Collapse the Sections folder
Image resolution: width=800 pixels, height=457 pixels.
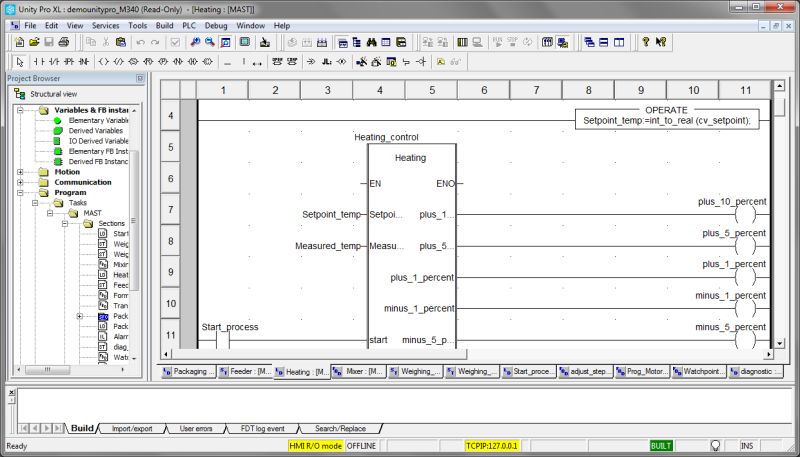(65, 223)
